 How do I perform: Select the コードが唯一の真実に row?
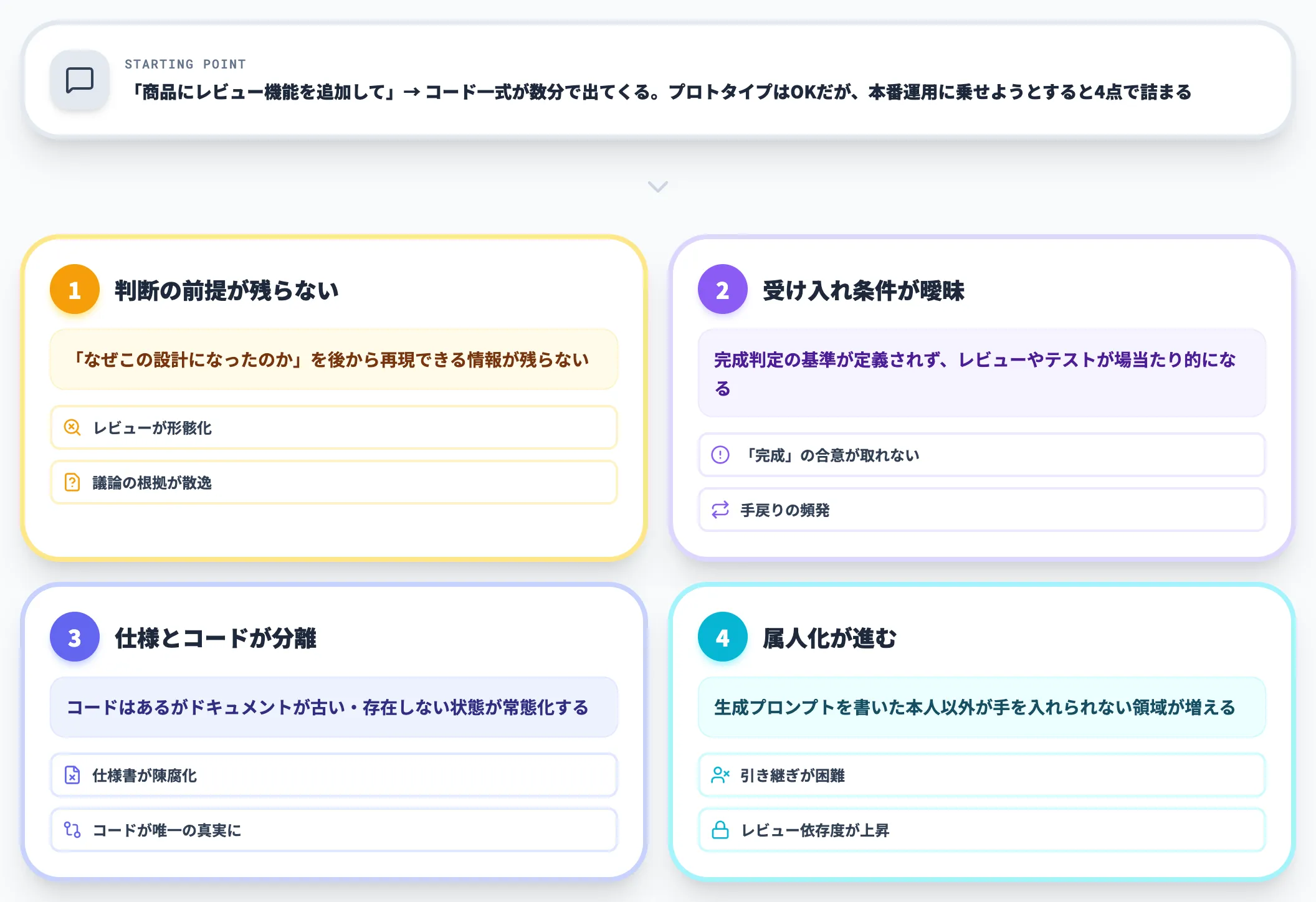point(334,830)
